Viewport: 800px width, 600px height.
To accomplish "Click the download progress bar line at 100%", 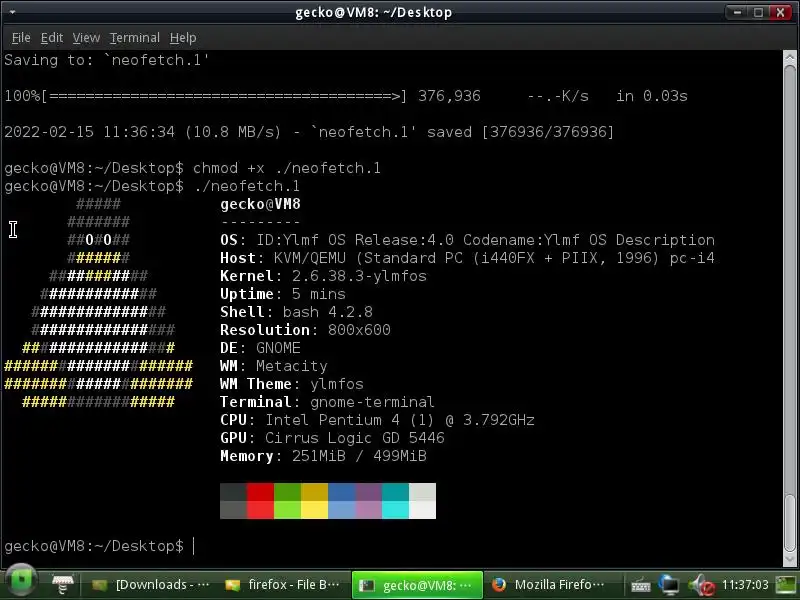I will click(x=346, y=96).
